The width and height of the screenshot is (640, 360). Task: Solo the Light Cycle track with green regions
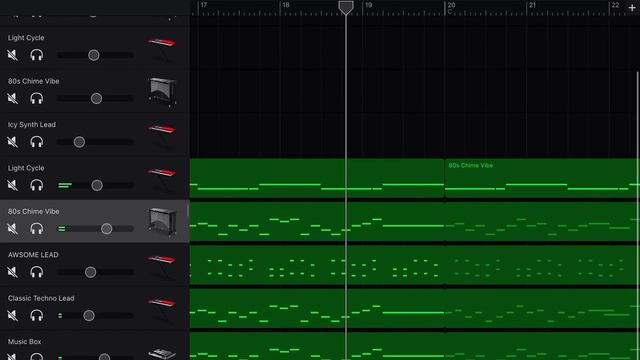(x=37, y=185)
